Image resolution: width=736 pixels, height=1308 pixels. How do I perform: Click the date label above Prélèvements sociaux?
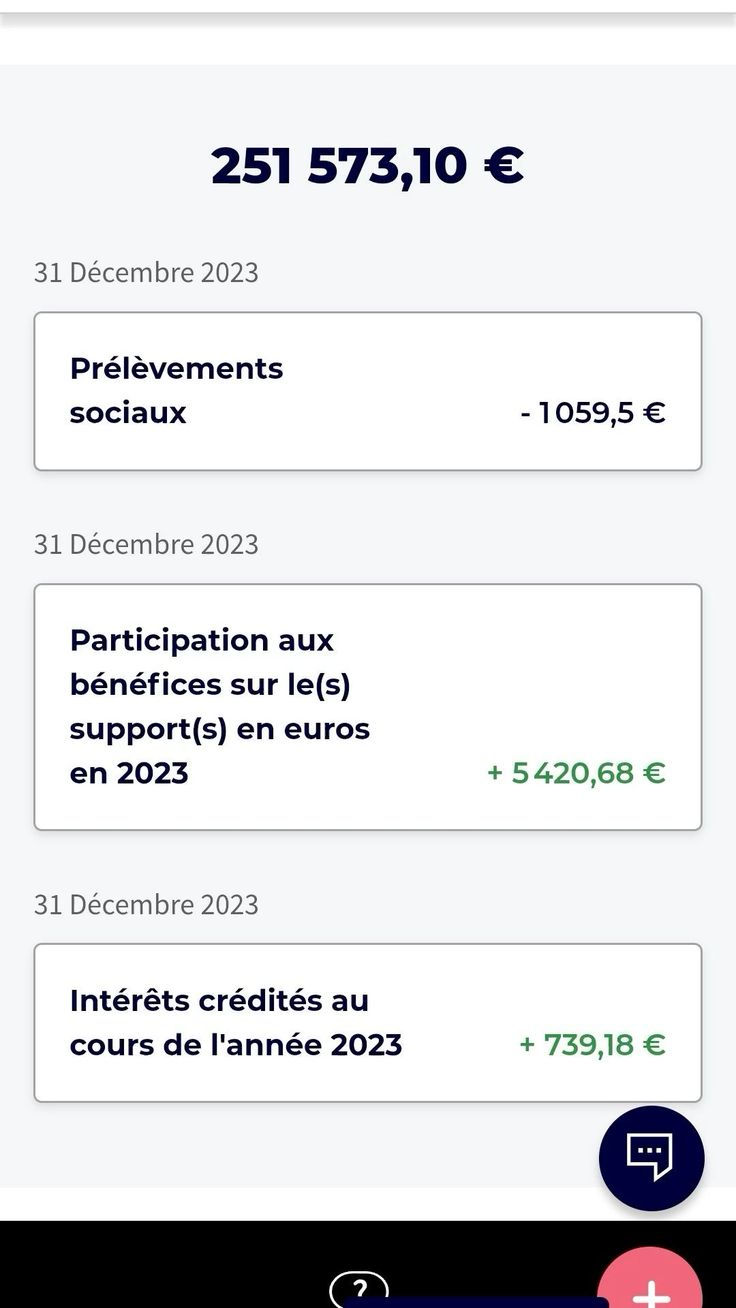point(146,273)
